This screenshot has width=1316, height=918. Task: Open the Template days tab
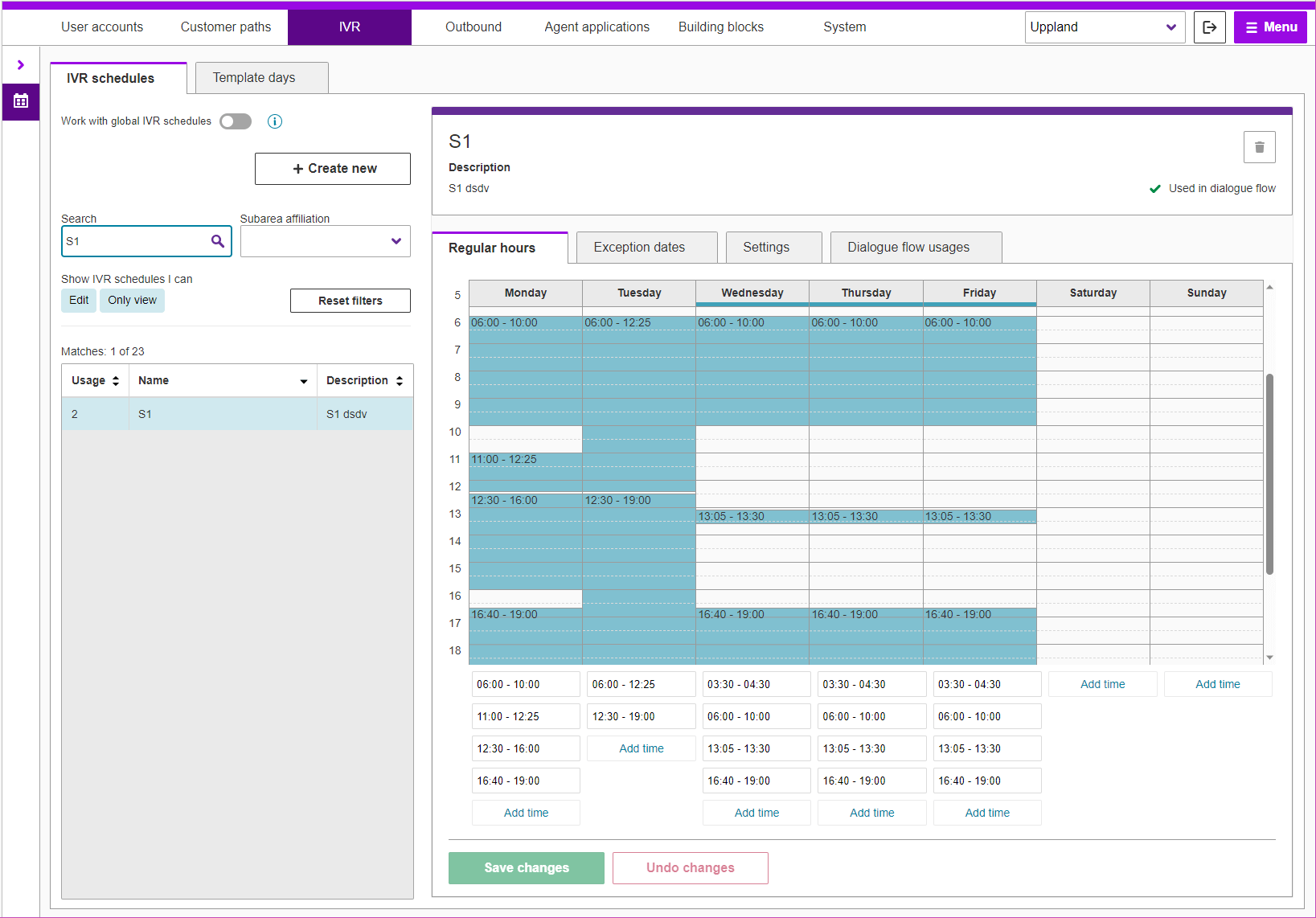click(254, 78)
